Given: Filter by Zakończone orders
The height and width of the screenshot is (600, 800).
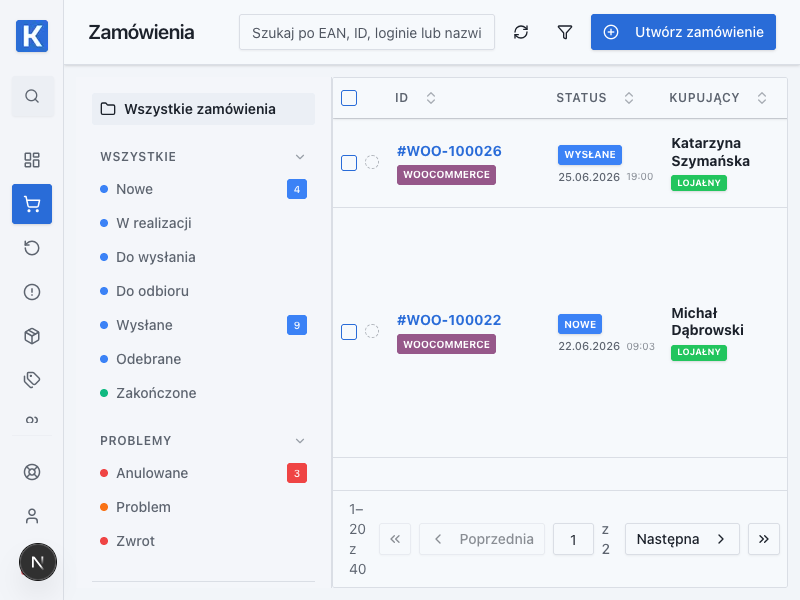Looking at the screenshot, I should point(204,393).
